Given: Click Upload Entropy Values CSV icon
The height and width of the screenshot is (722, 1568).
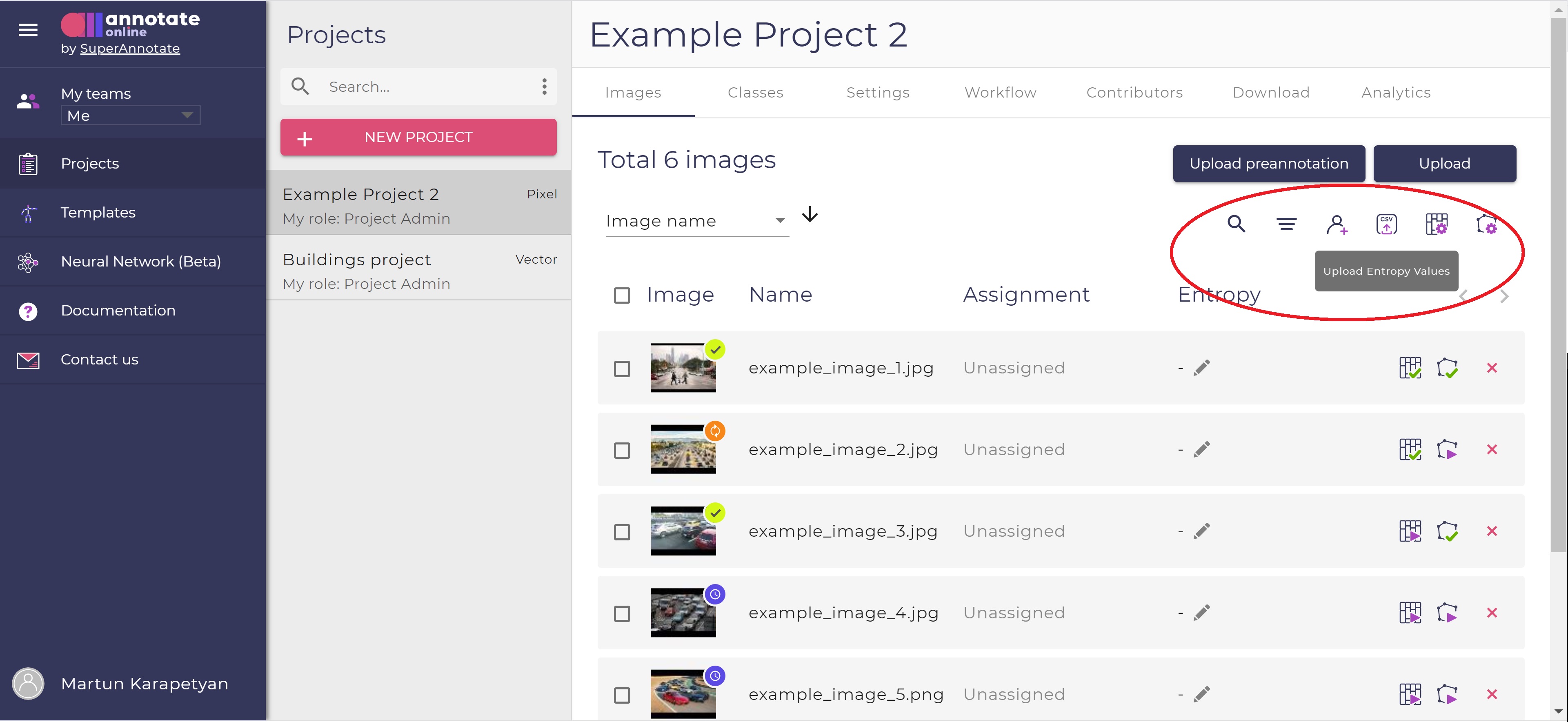Looking at the screenshot, I should [x=1386, y=224].
